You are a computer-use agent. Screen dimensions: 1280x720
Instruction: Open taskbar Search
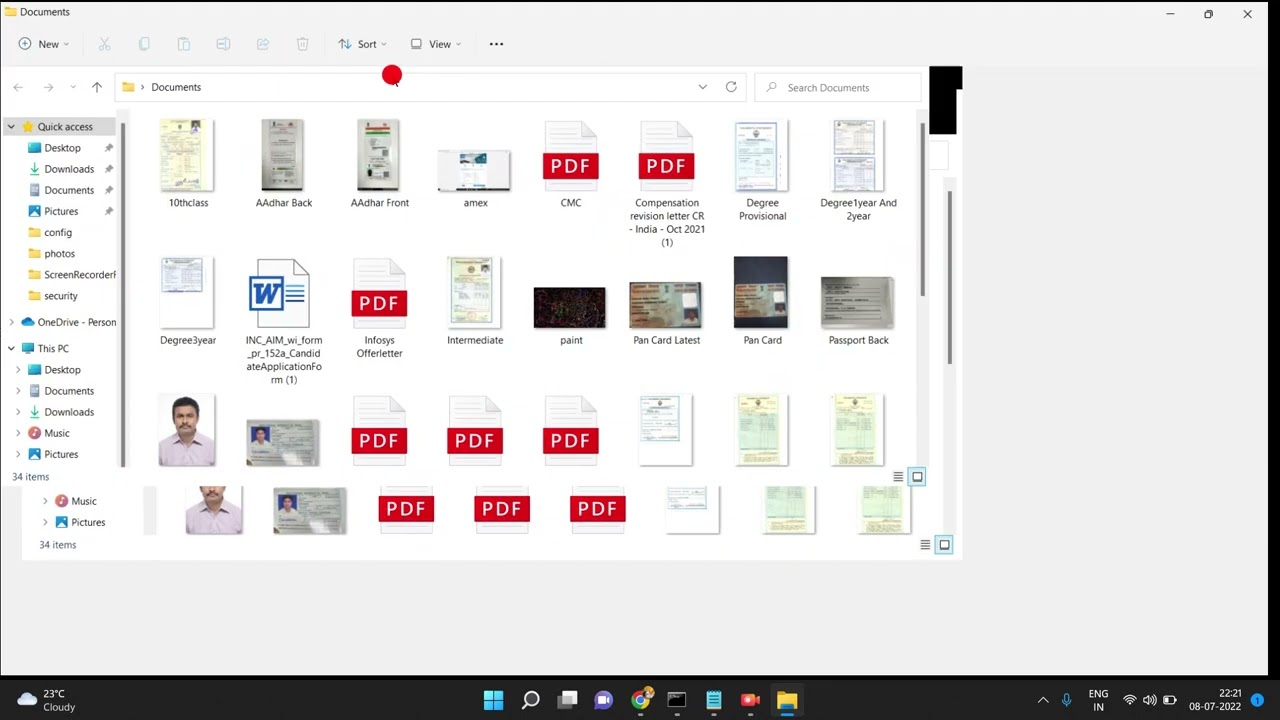point(530,700)
